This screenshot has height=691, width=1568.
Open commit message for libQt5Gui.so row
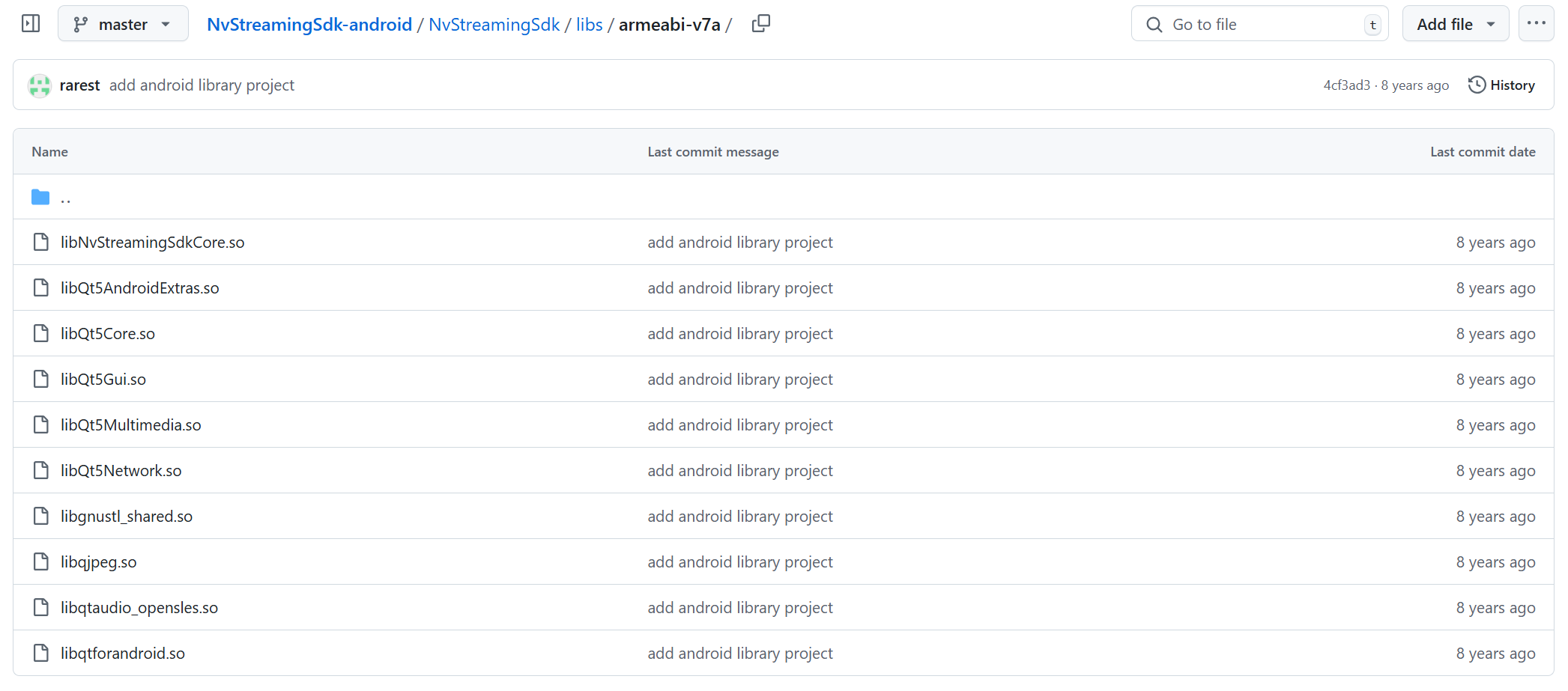coord(740,380)
